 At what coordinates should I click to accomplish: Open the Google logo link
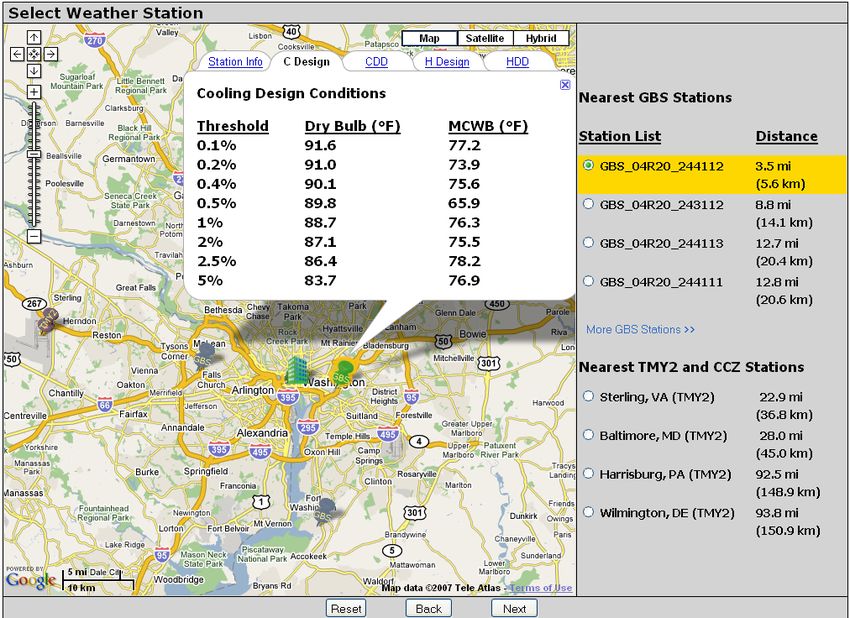tap(30, 581)
